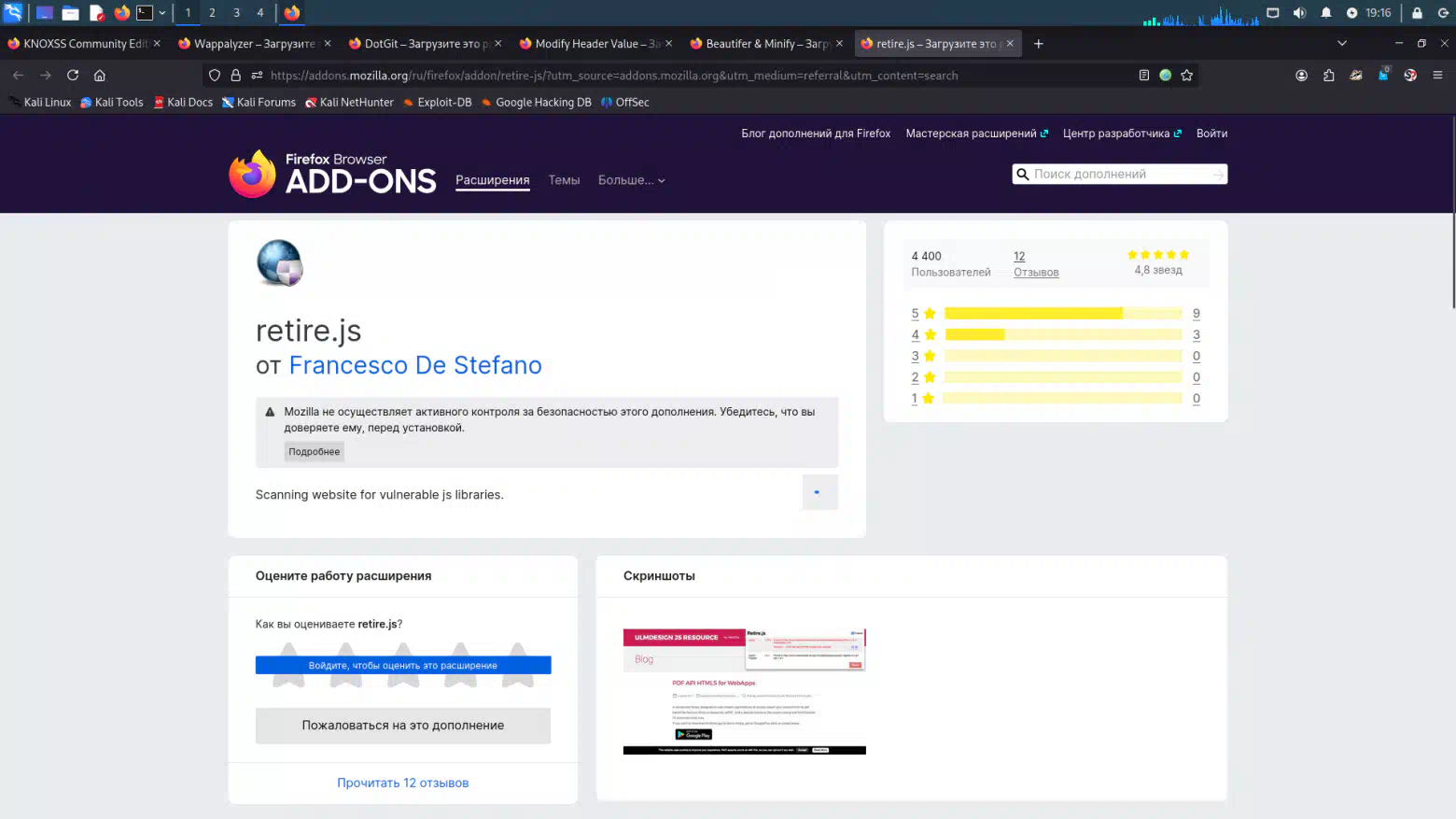Click the volume speaker icon in system tray
Screen dimensions: 1456x819
click(x=1299, y=13)
